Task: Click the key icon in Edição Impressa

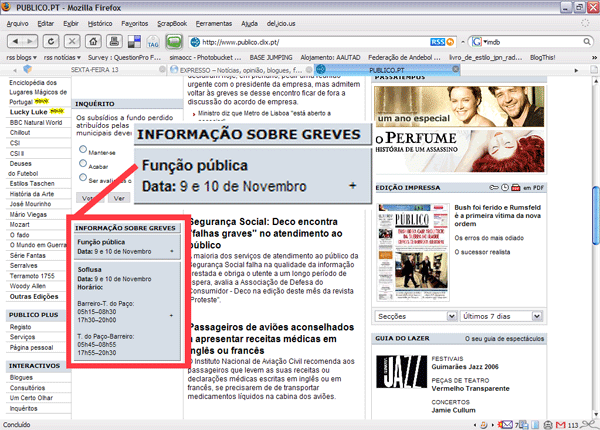Action: (x=494, y=187)
